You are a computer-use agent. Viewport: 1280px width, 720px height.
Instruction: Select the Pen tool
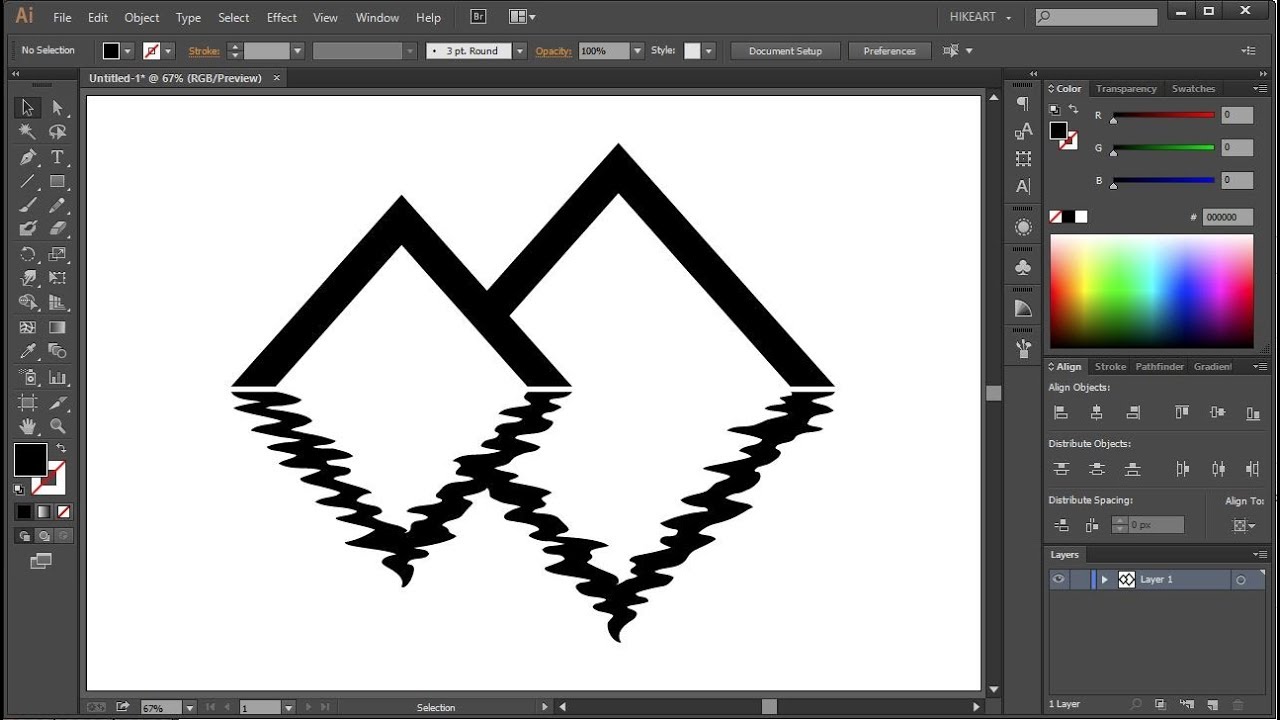(28, 157)
